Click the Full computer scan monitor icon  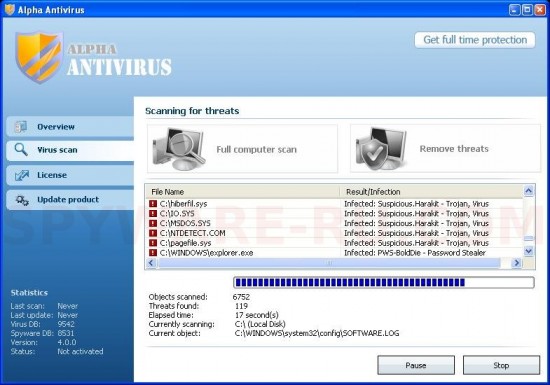click(179, 149)
